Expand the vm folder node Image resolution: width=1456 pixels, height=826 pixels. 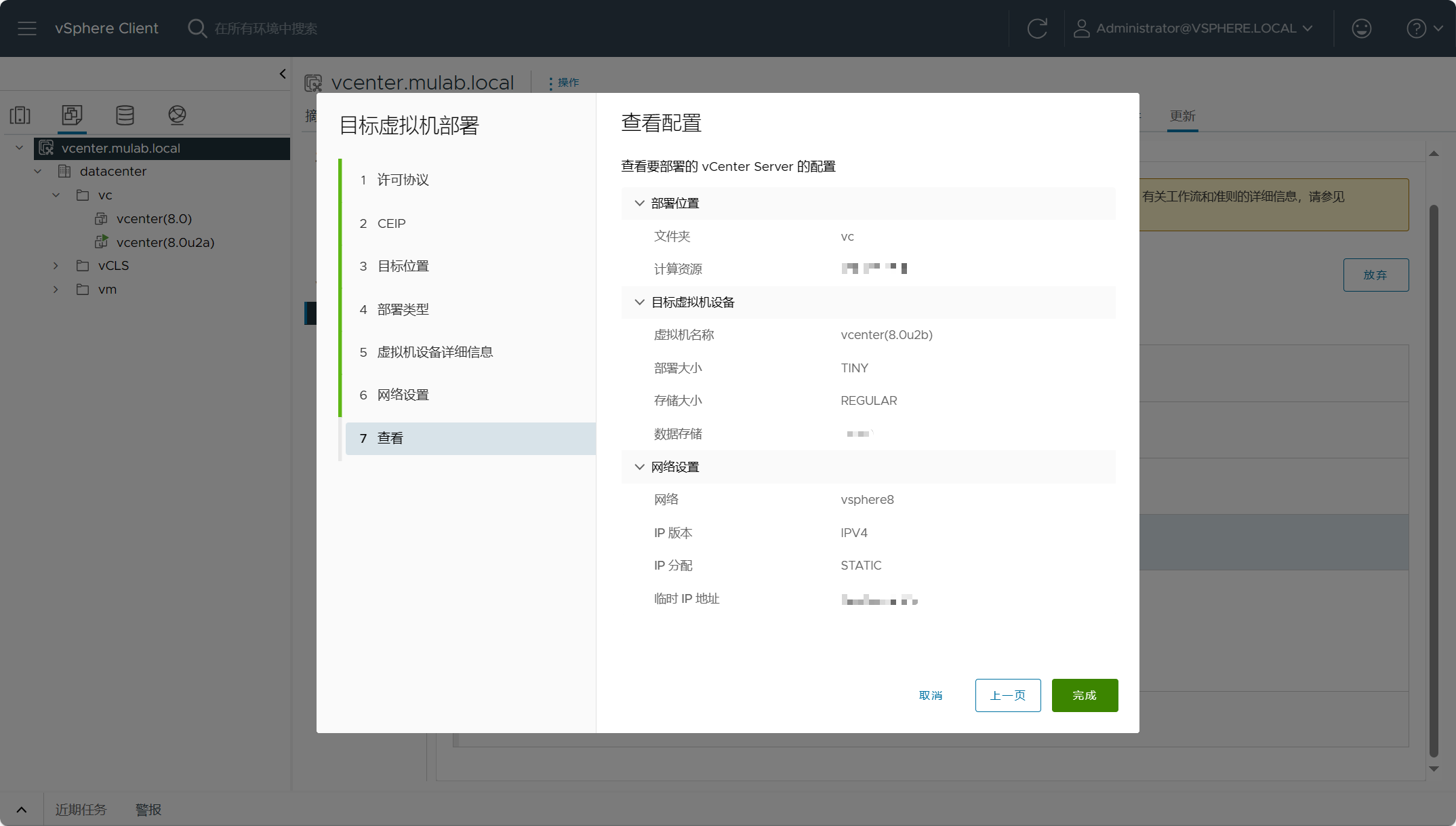(x=56, y=290)
